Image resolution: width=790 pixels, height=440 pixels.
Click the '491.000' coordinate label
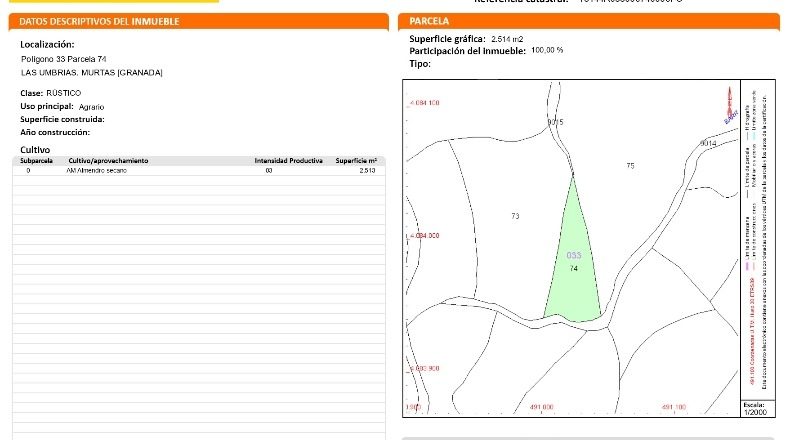click(542, 407)
